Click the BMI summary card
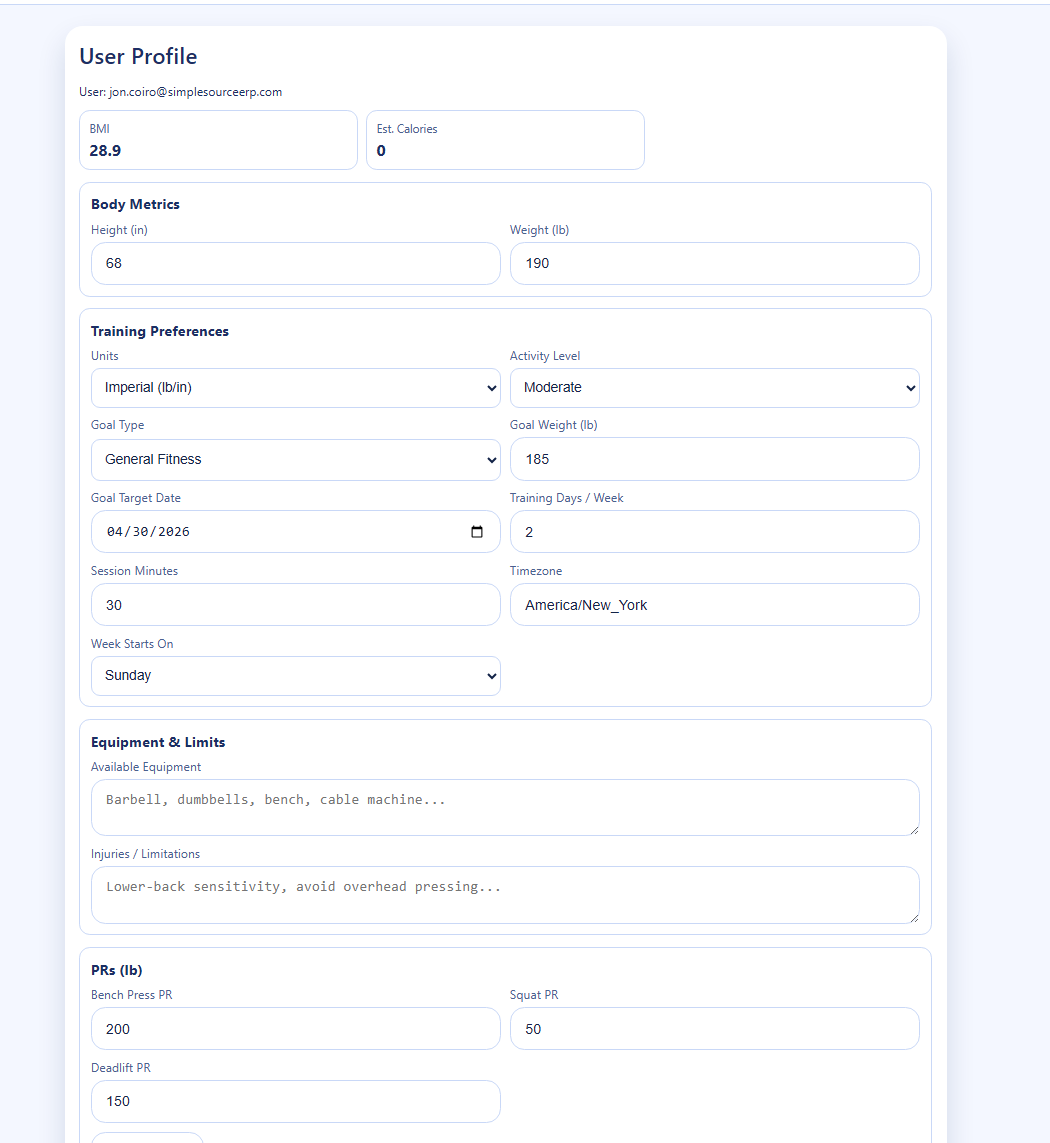This screenshot has width=1050, height=1143. [x=218, y=140]
